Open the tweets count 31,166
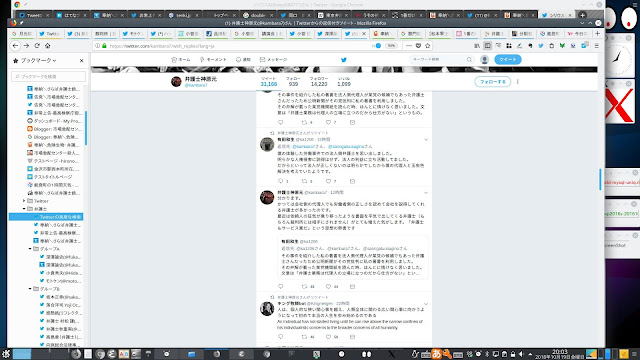 [x=269, y=82]
